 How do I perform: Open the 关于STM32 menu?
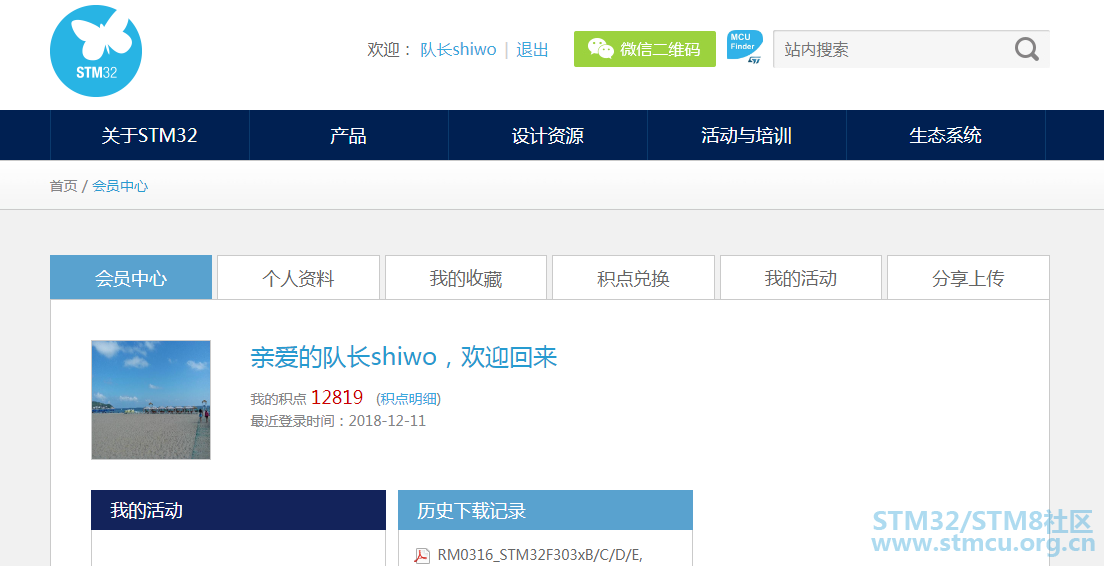(149, 135)
